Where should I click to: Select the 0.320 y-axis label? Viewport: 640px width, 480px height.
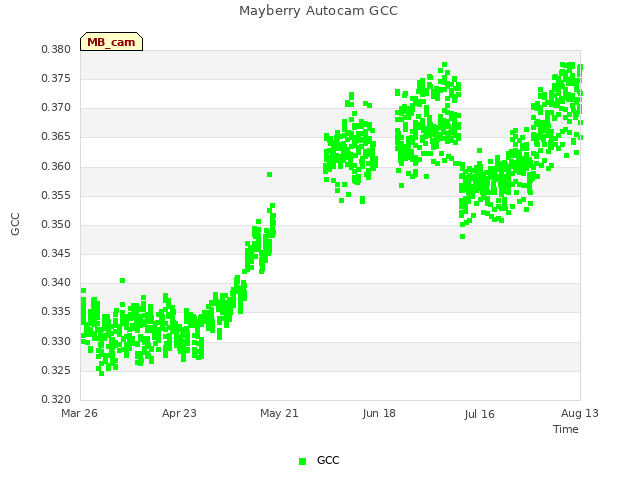[56, 399]
